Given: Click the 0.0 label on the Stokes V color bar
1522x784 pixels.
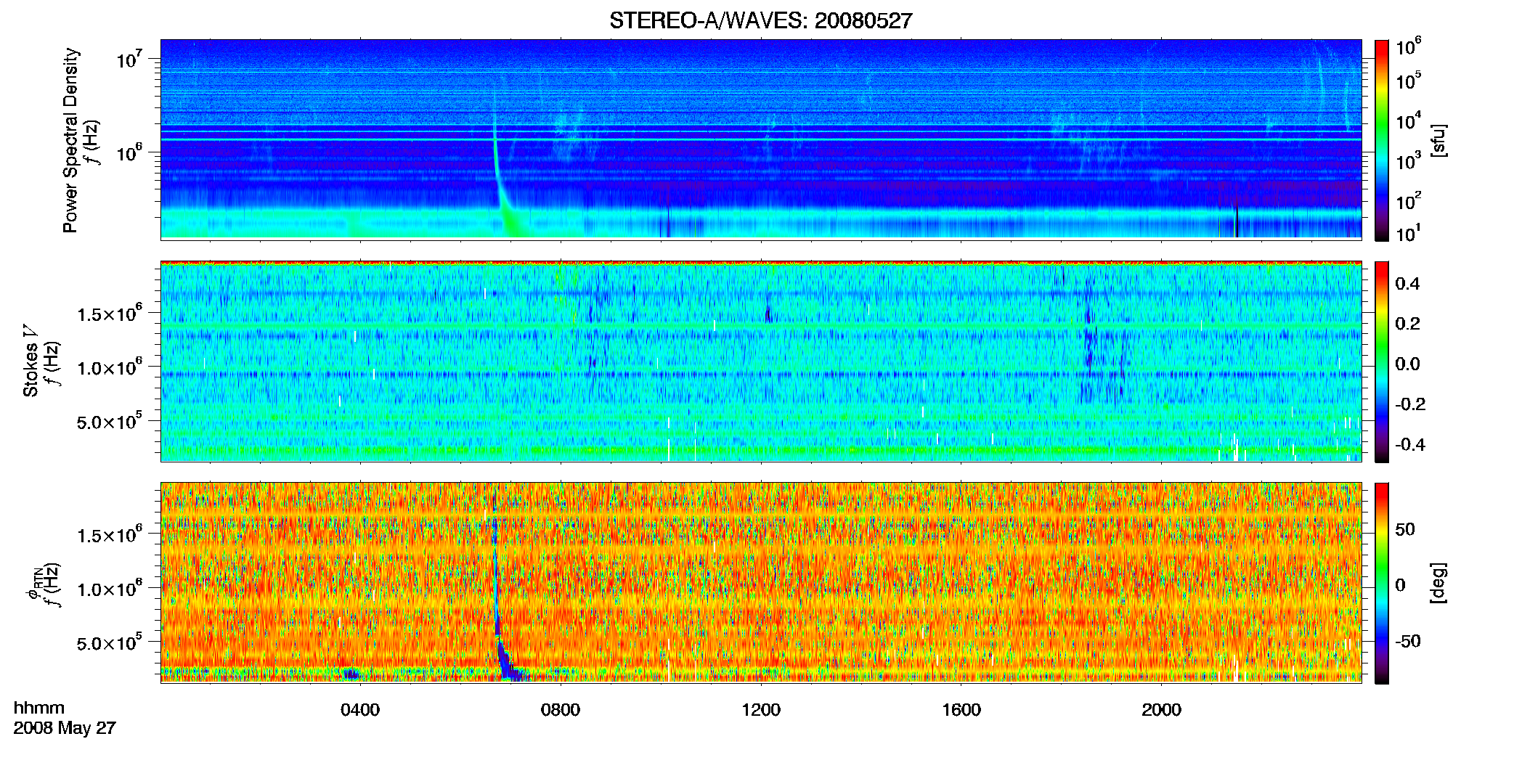Looking at the screenshot, I should click(1407, 364).
